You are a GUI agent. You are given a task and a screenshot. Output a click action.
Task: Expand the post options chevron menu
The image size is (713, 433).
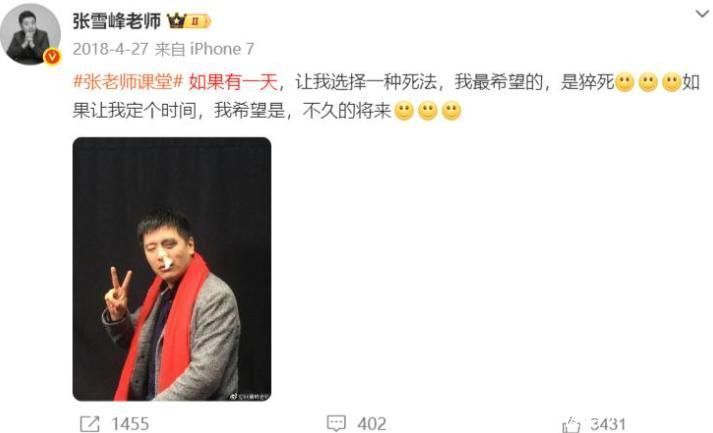pyautogui.click(x=702, y=14)
